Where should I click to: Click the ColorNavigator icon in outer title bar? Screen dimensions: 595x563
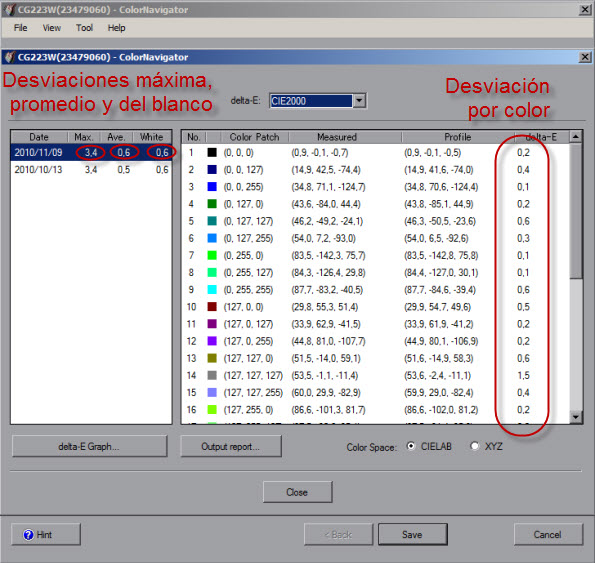(x=10, y=9)
